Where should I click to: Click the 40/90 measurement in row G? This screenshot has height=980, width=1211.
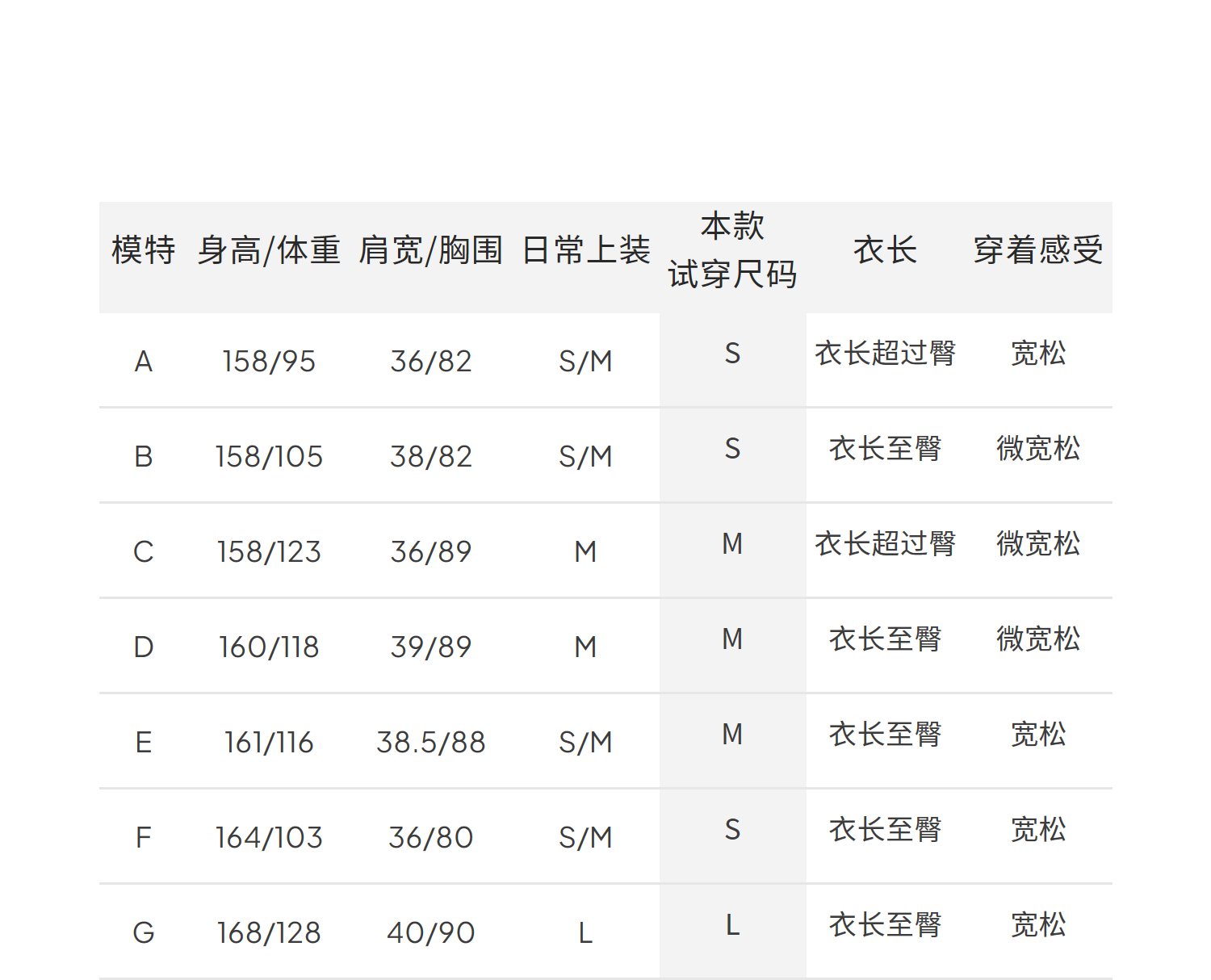click(x=430, y=932)
